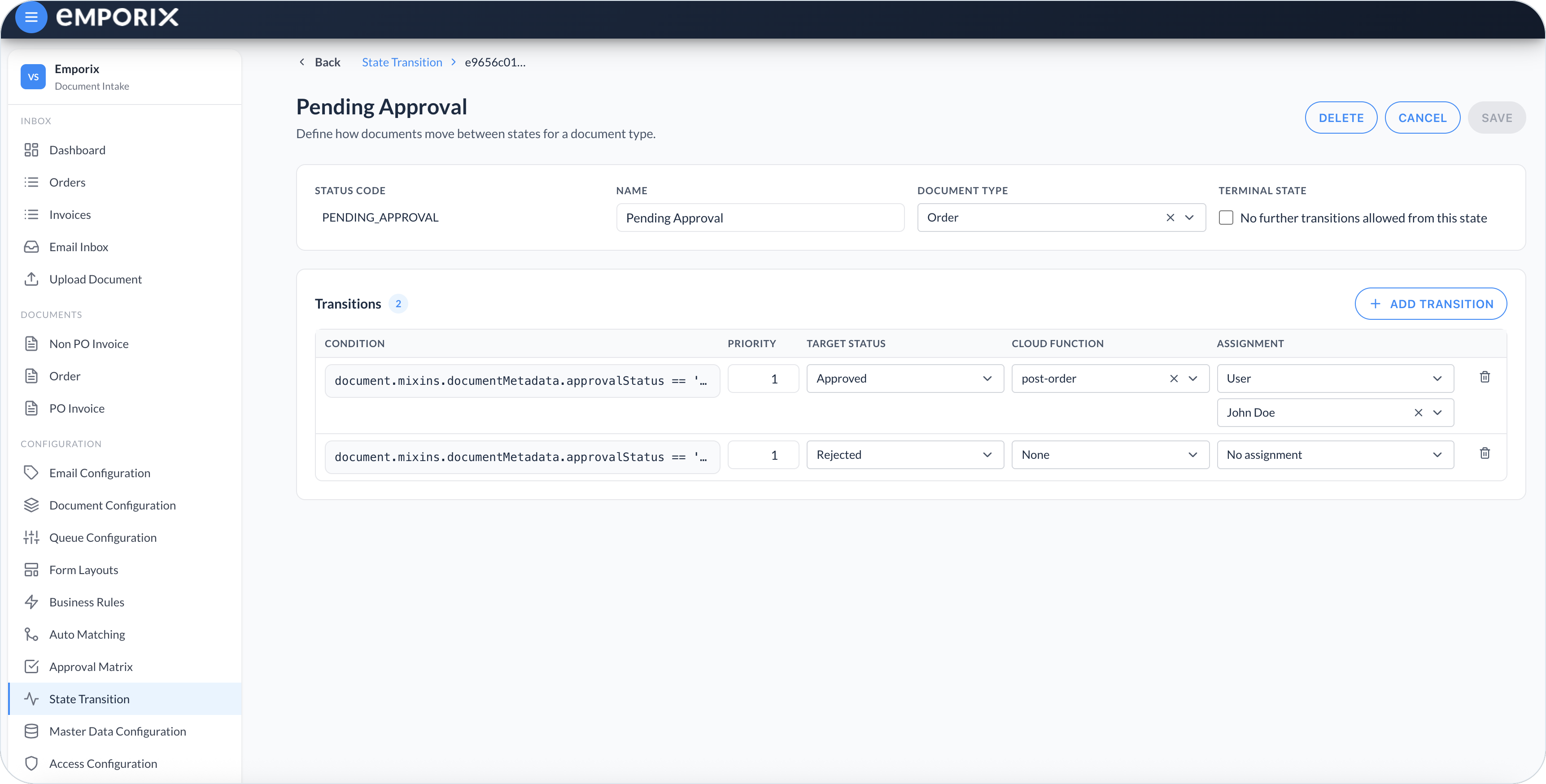
Task: Click the Document Configuration layers icon
Action: coord(31,505)
